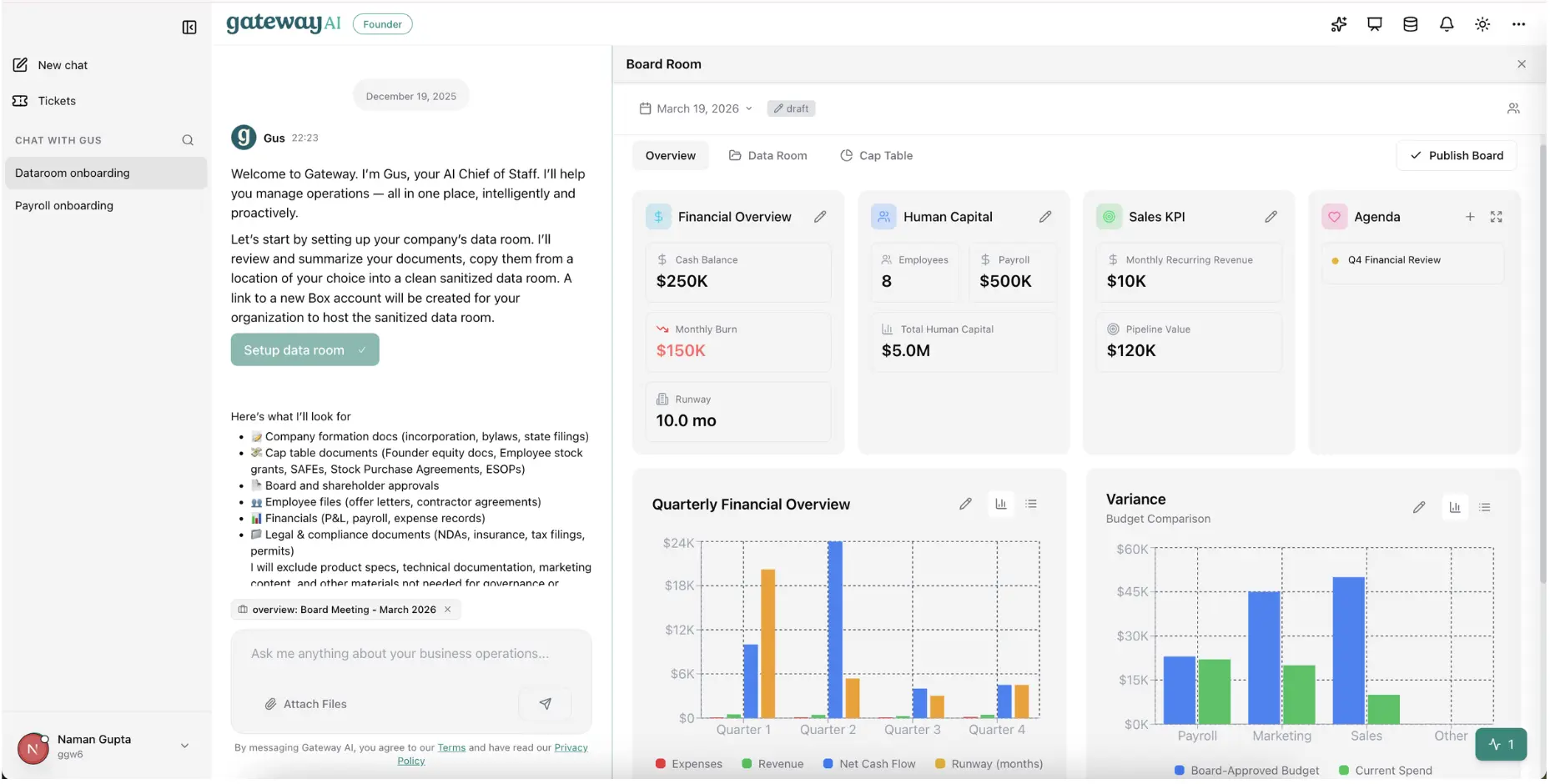This screenshot has height=784, width=1550.
Task: Select Payroll onboarding chat
Action: click(106, 206)
